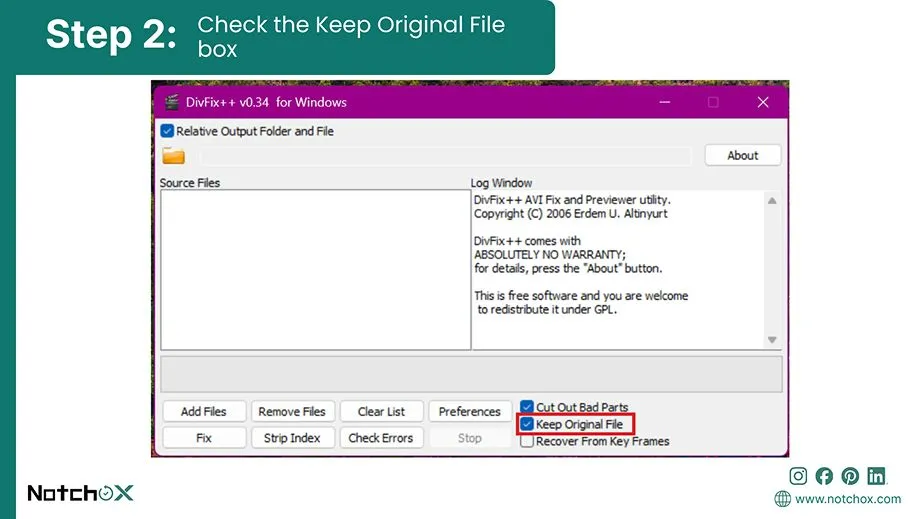Click the About button
The width and height of the screenshot is (922, 519).
click(x=743, y=155)
